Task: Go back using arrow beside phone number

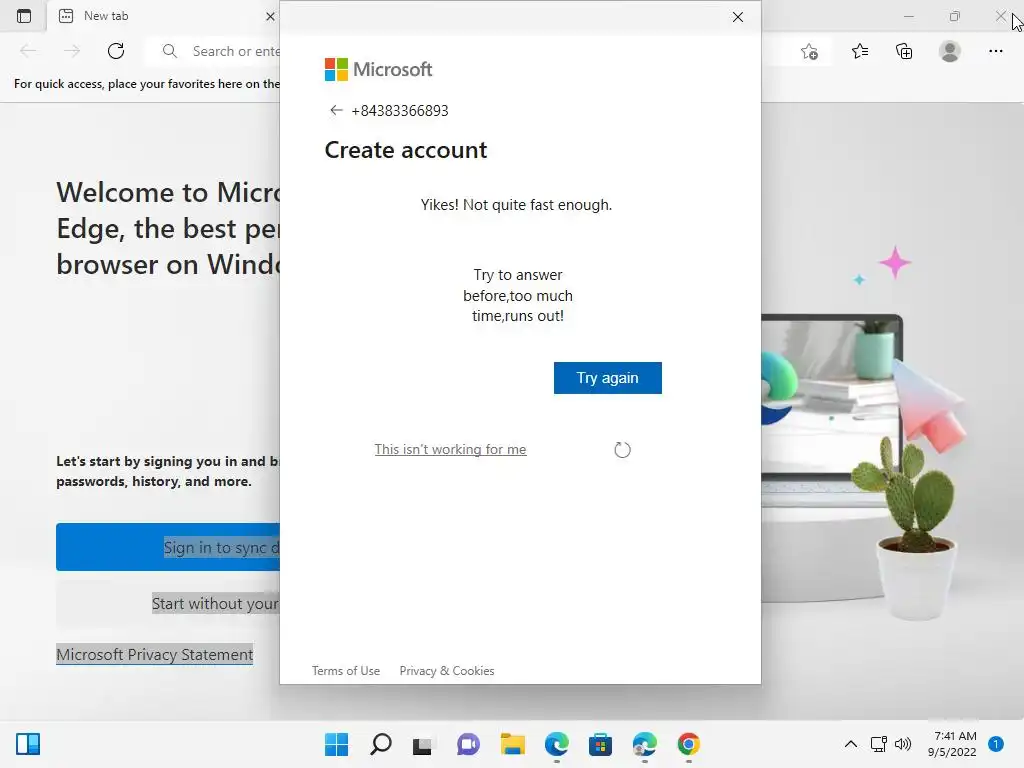Action: pos(336,110)
